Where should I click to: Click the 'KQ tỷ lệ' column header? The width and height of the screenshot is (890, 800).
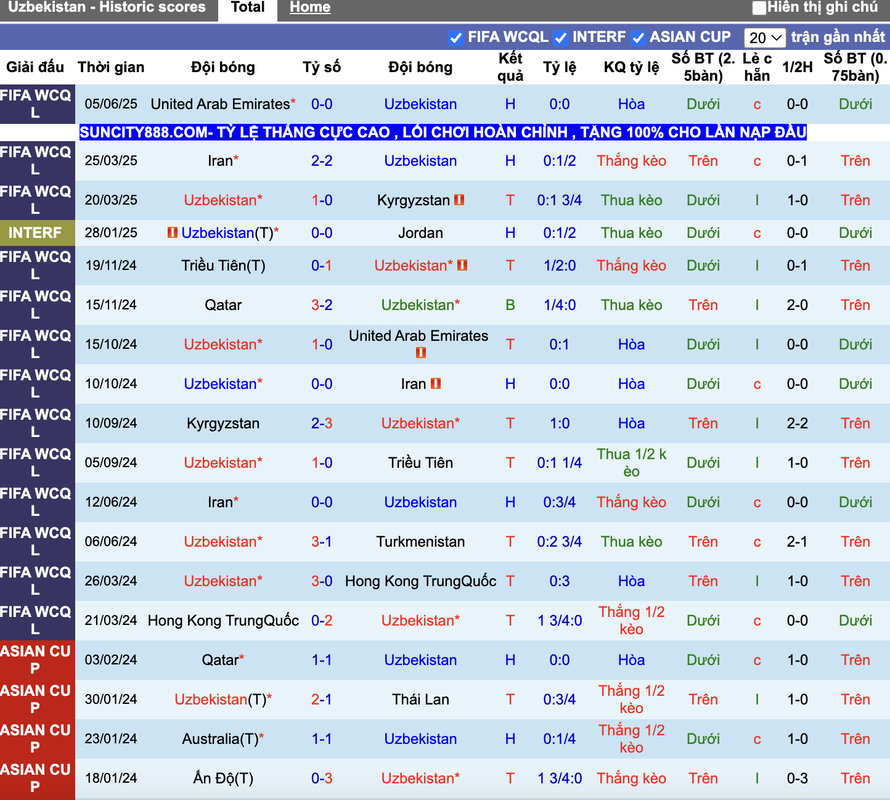pos(631,67)
